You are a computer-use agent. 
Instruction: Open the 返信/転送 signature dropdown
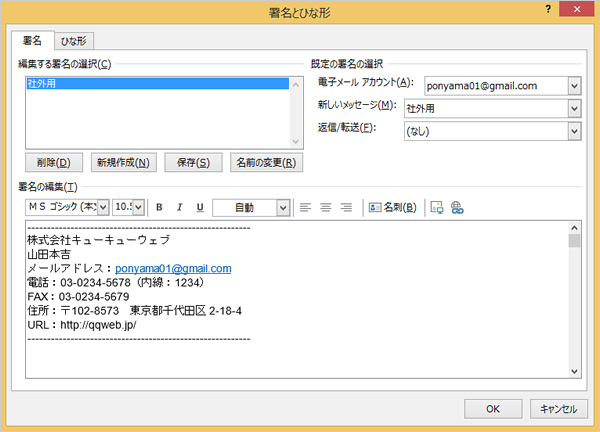(574, 130)
